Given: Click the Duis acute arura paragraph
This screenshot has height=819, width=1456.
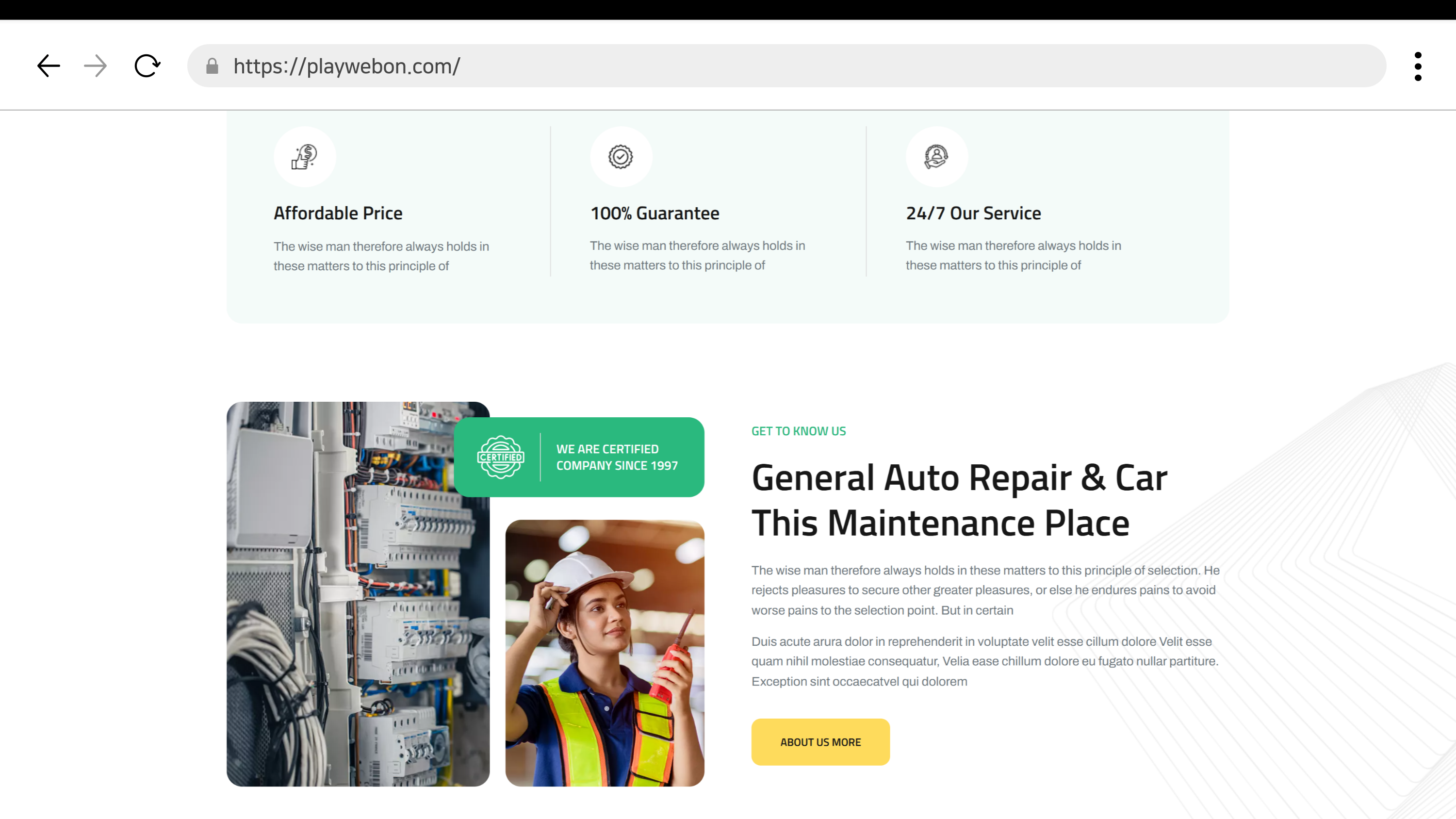Looking at the screenshot, I should (x=984, y=661).
